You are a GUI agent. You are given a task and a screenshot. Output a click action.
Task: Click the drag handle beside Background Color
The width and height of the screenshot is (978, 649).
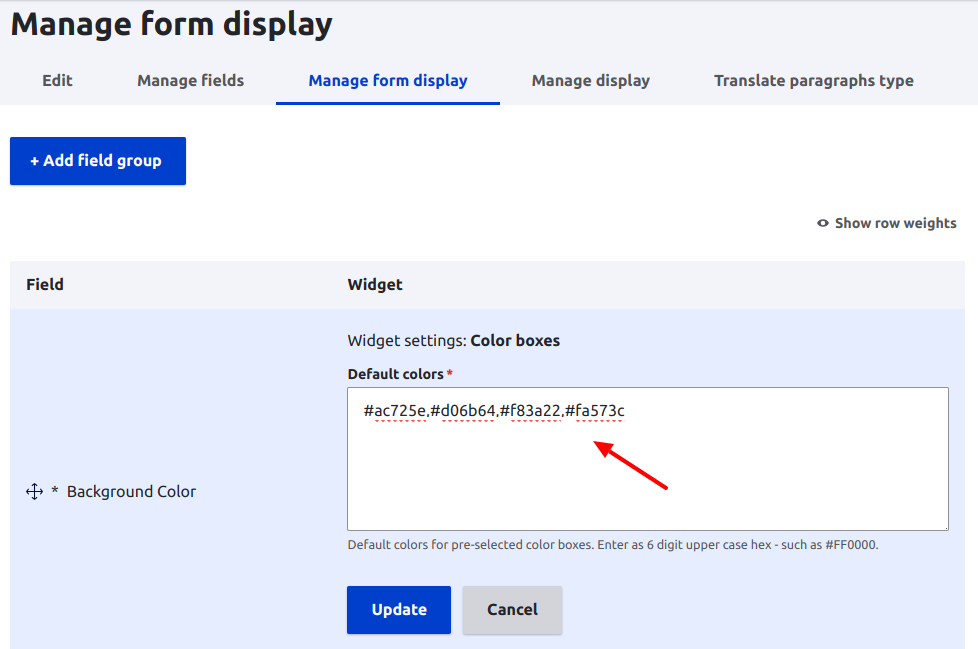tap(33, 491)
